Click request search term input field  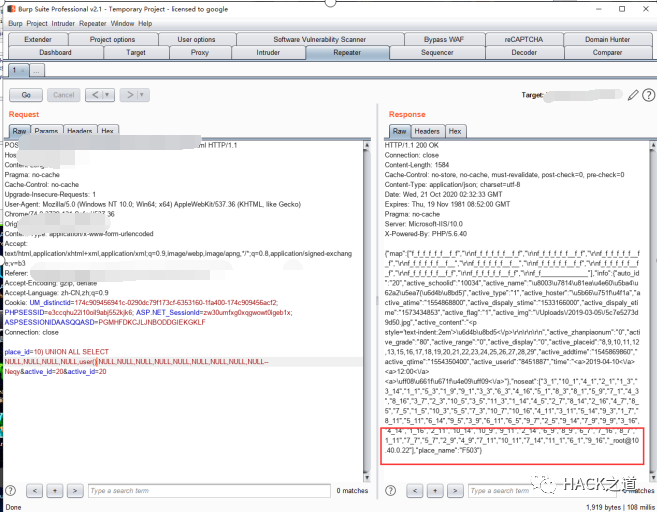click(210, 491)
